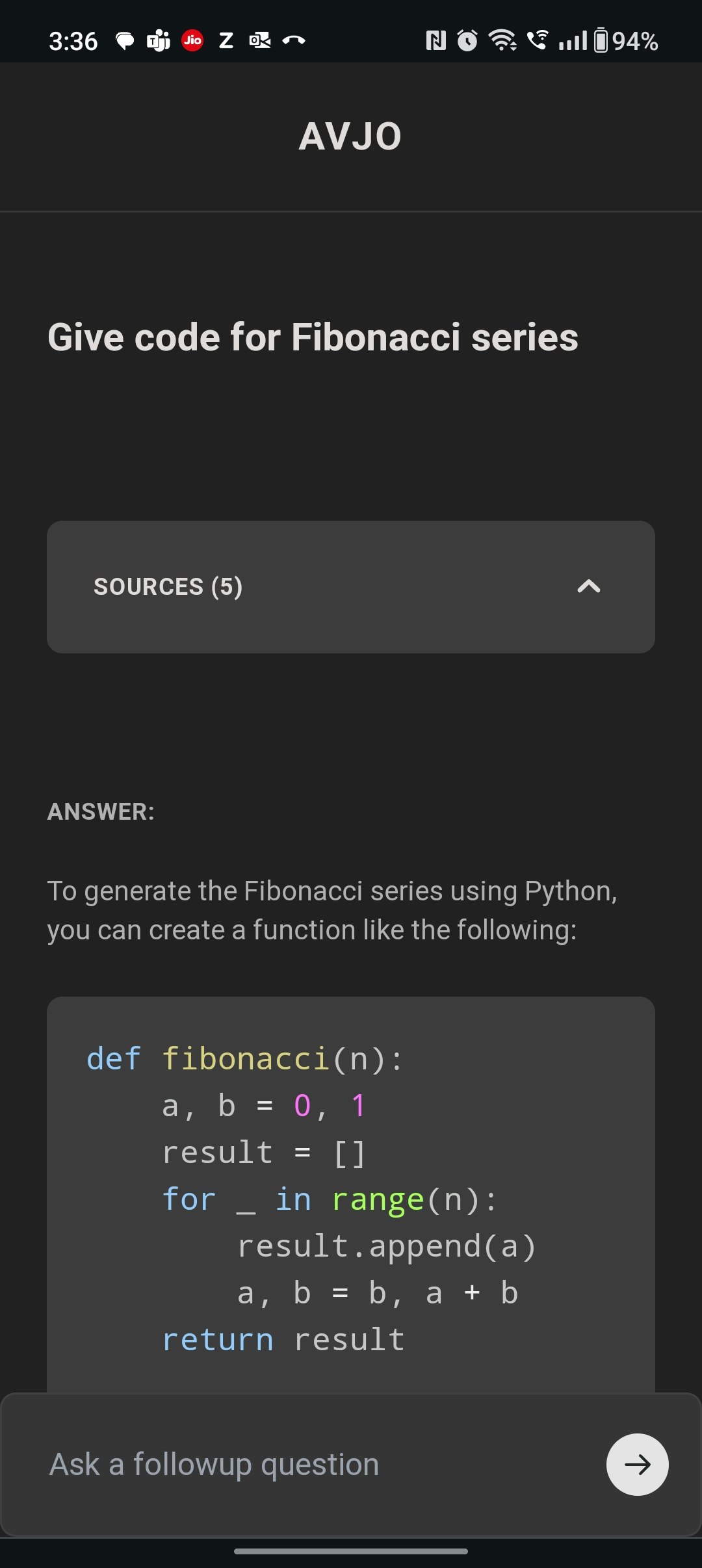Tap the battery indicator icon
The image size is (702, 1568).
[x=601, y=41]
